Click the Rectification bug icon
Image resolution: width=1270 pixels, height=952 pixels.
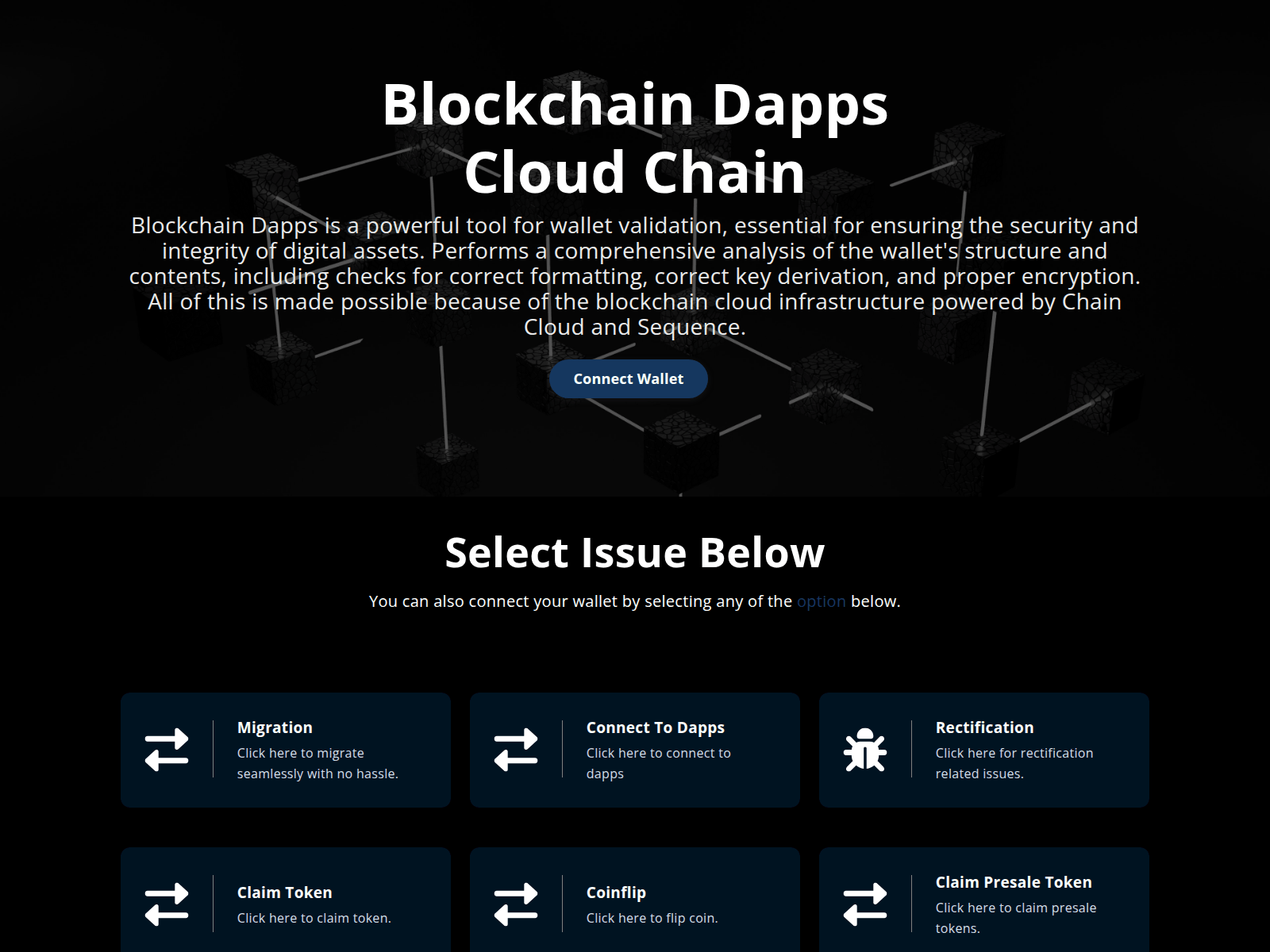coord(864,750)
